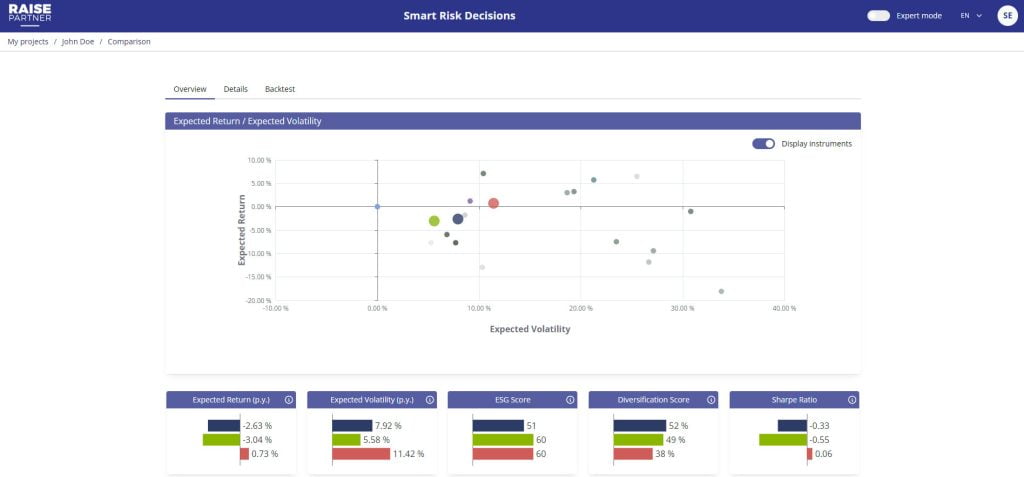The image size is (1024, 477).
Task: Click info icon on Diversification Score card
Action: [x=712, y=400]
